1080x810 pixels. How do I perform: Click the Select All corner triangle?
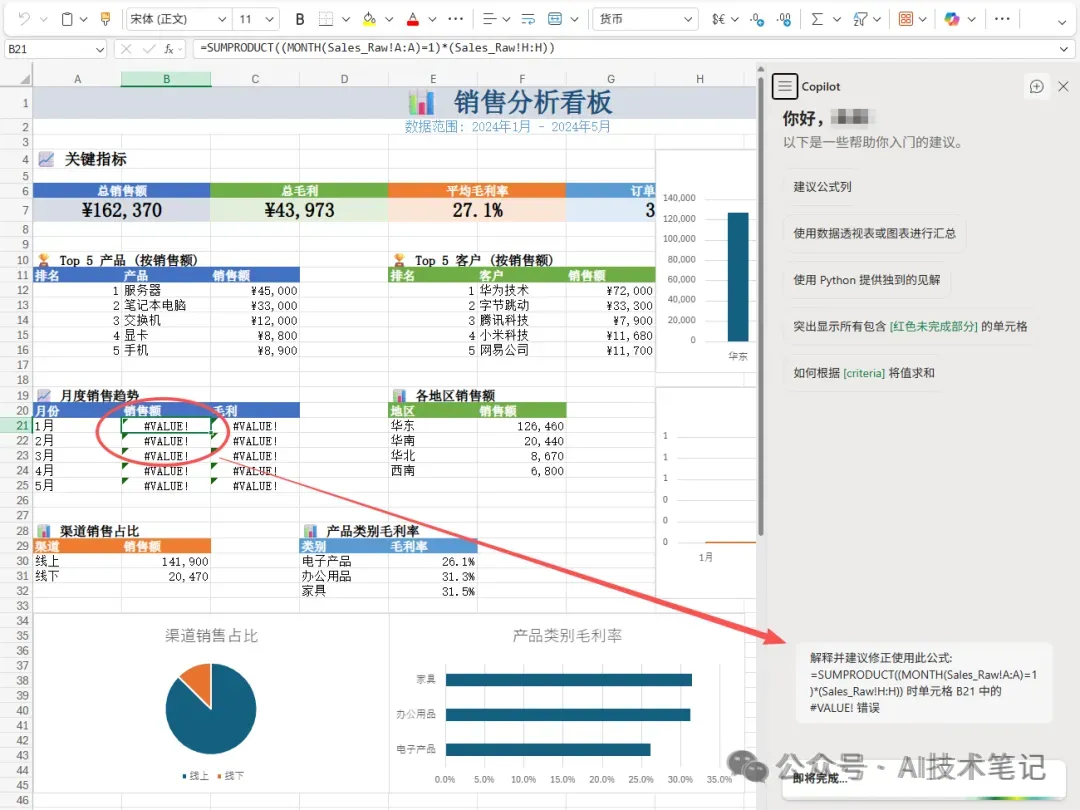(24, 79)
